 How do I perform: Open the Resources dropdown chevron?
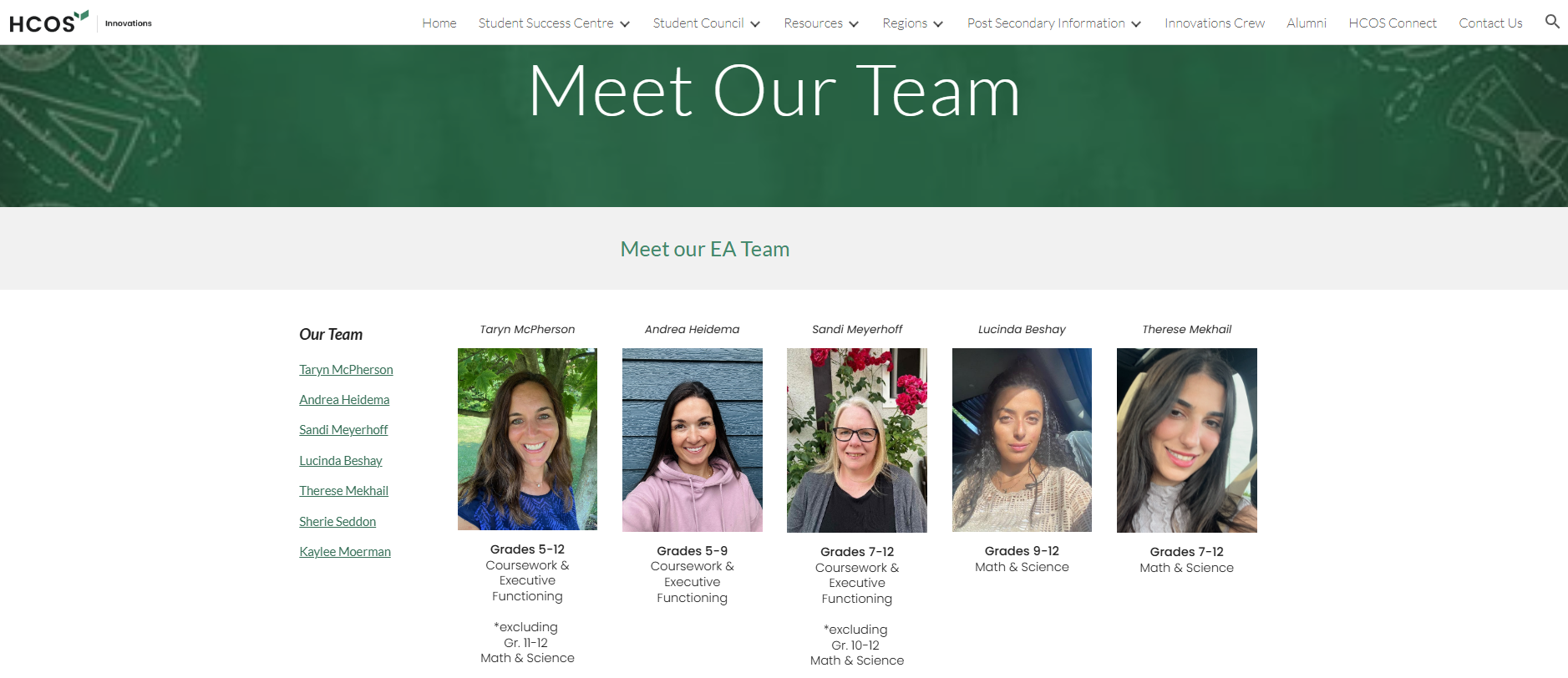click(x=854, y=24)
